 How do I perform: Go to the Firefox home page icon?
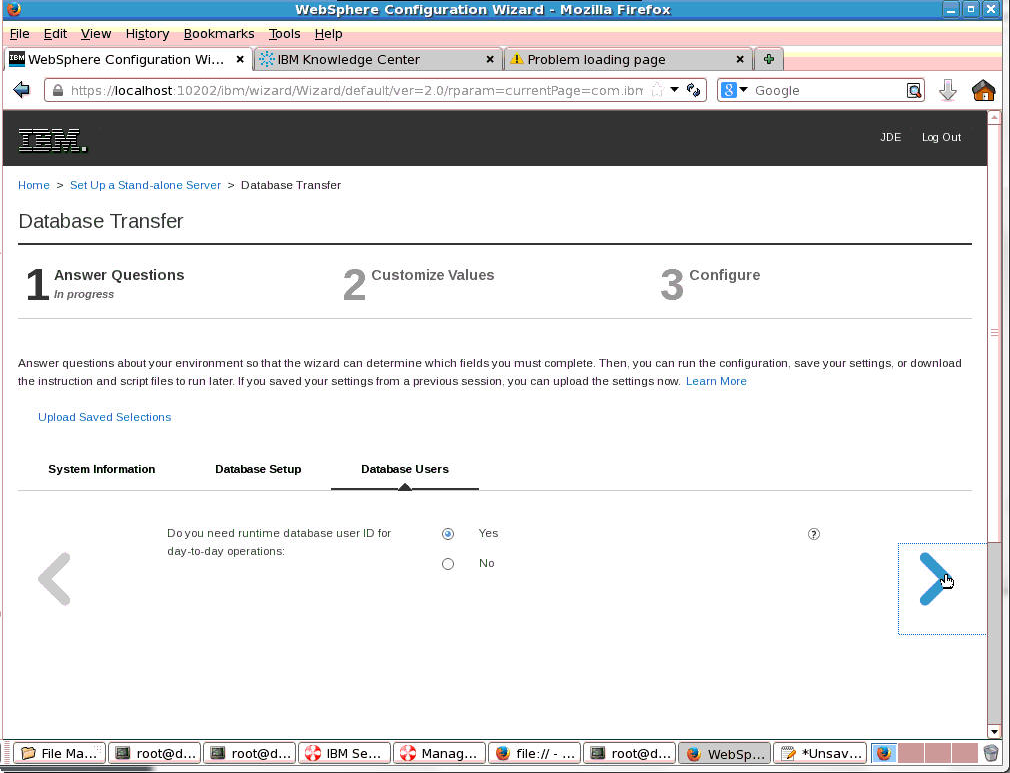click(984, 90)
